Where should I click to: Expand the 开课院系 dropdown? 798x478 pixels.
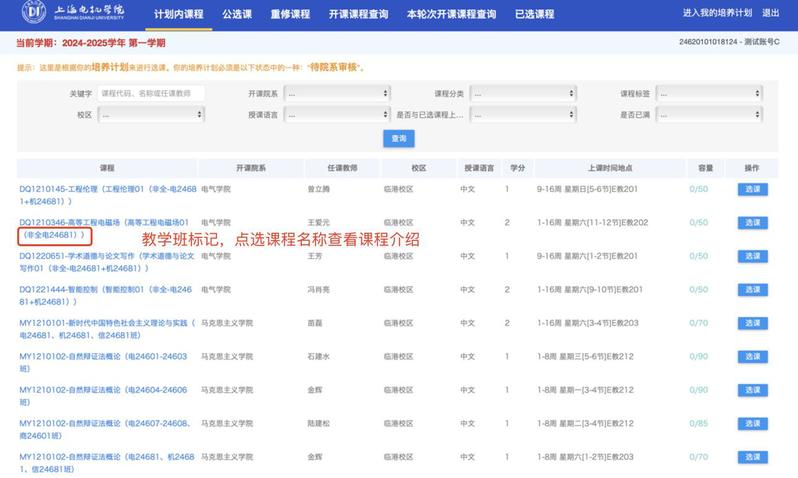(337, 93)
